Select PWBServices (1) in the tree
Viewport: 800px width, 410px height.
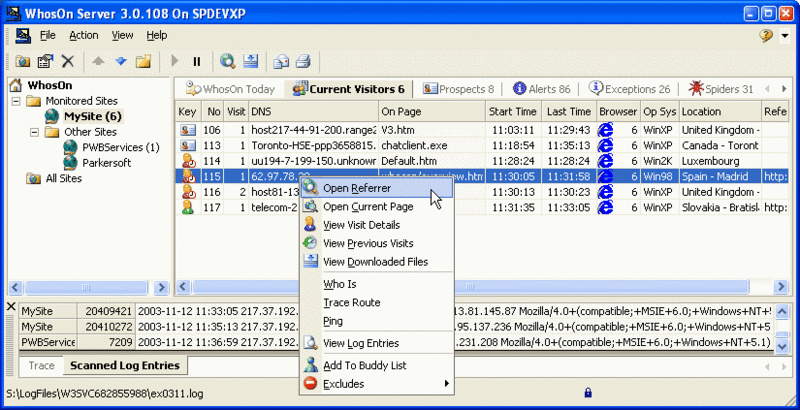coord(121,147)
